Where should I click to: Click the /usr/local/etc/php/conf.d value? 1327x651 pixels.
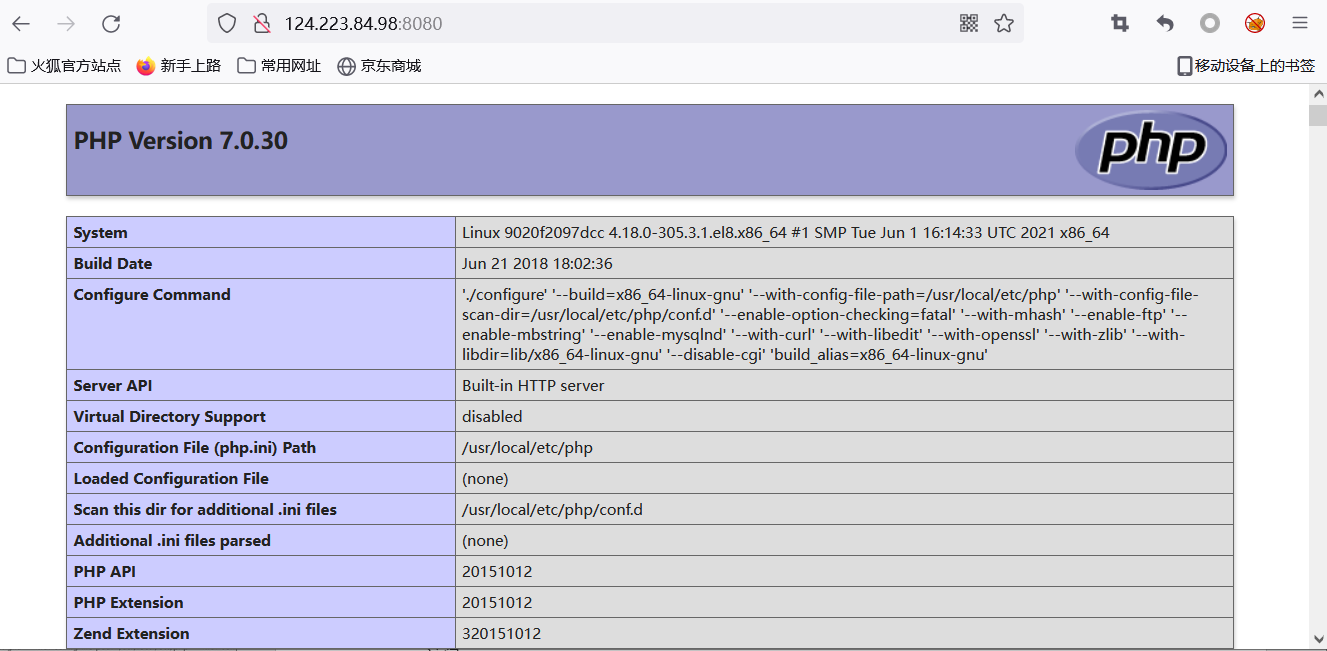(x=552, y=510)
